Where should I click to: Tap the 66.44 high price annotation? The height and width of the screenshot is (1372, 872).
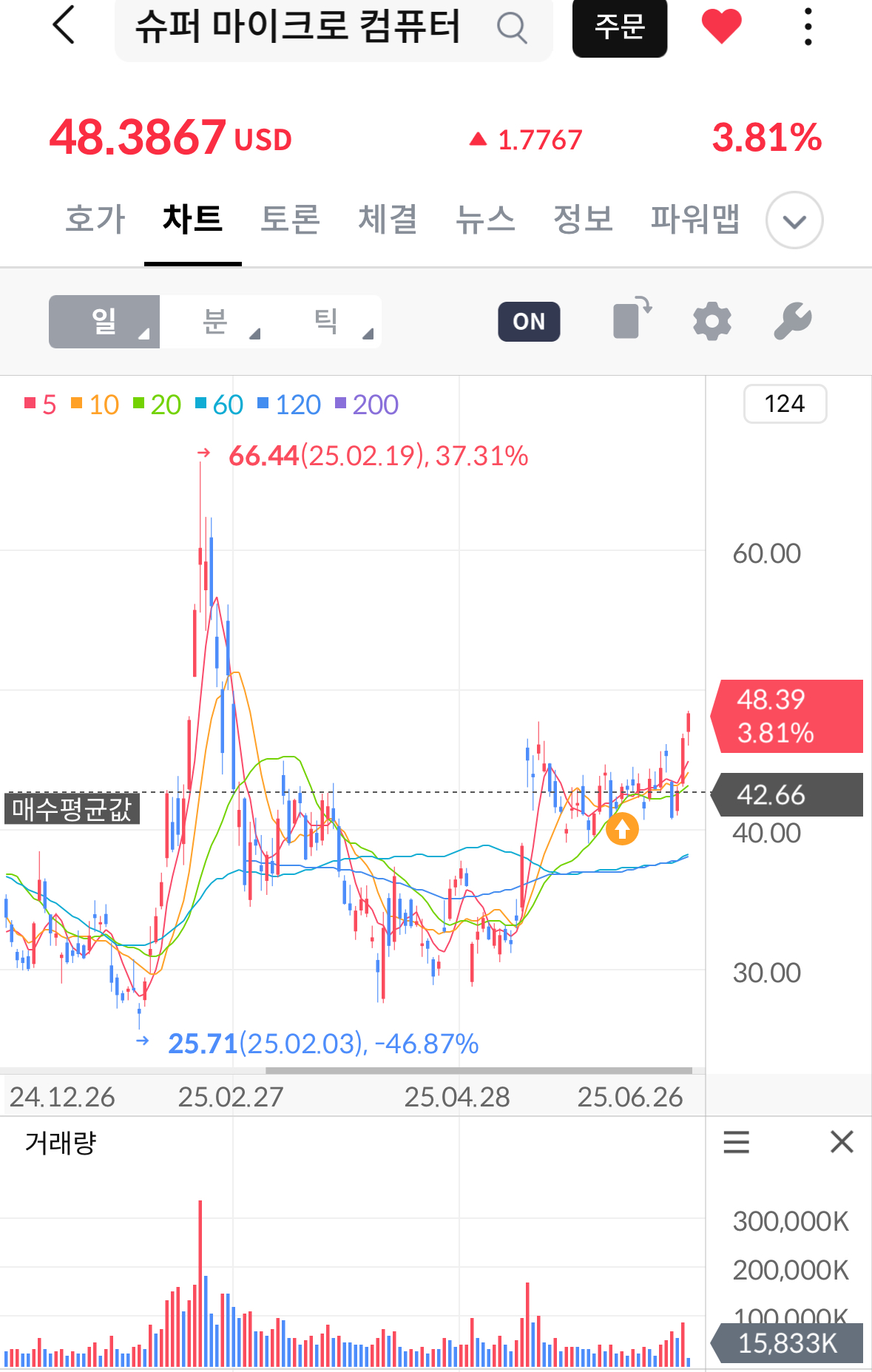378,456
